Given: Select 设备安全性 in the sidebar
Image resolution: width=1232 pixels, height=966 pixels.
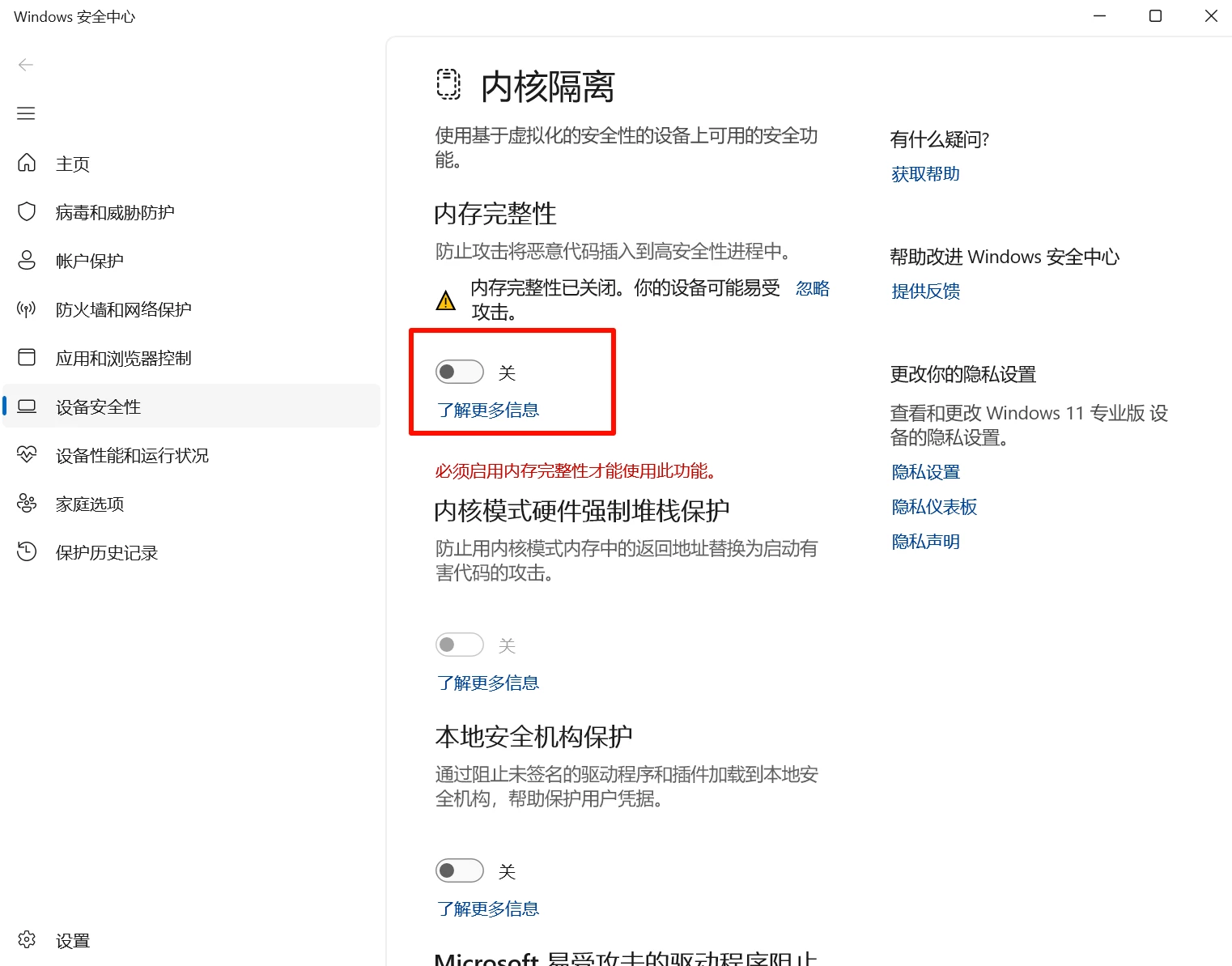Looking at the screenshot, I should pyautogui.click(x=98, y=406).
